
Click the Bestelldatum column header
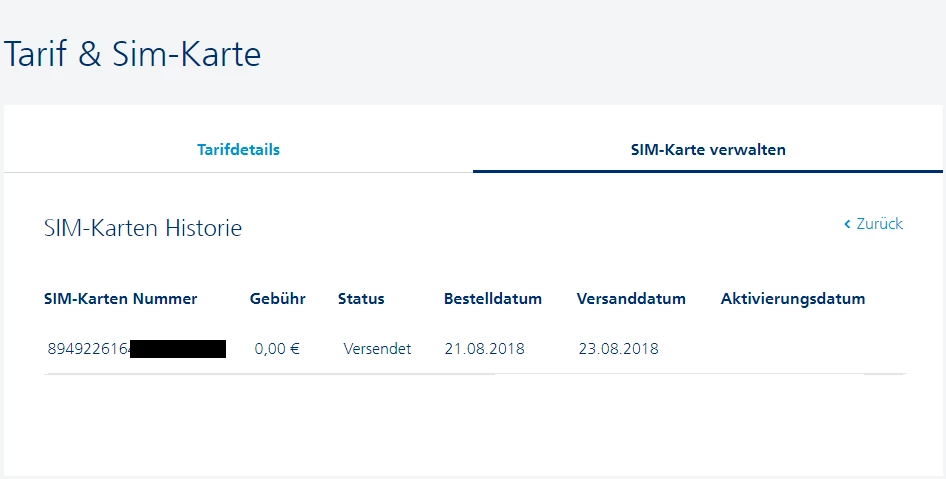click(493, 299)
